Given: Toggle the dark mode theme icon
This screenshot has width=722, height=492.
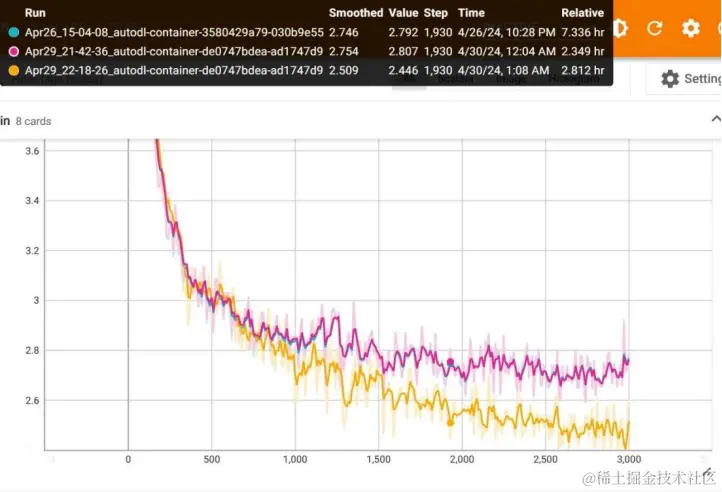Looking at the screenshot, I should point(620,28).
